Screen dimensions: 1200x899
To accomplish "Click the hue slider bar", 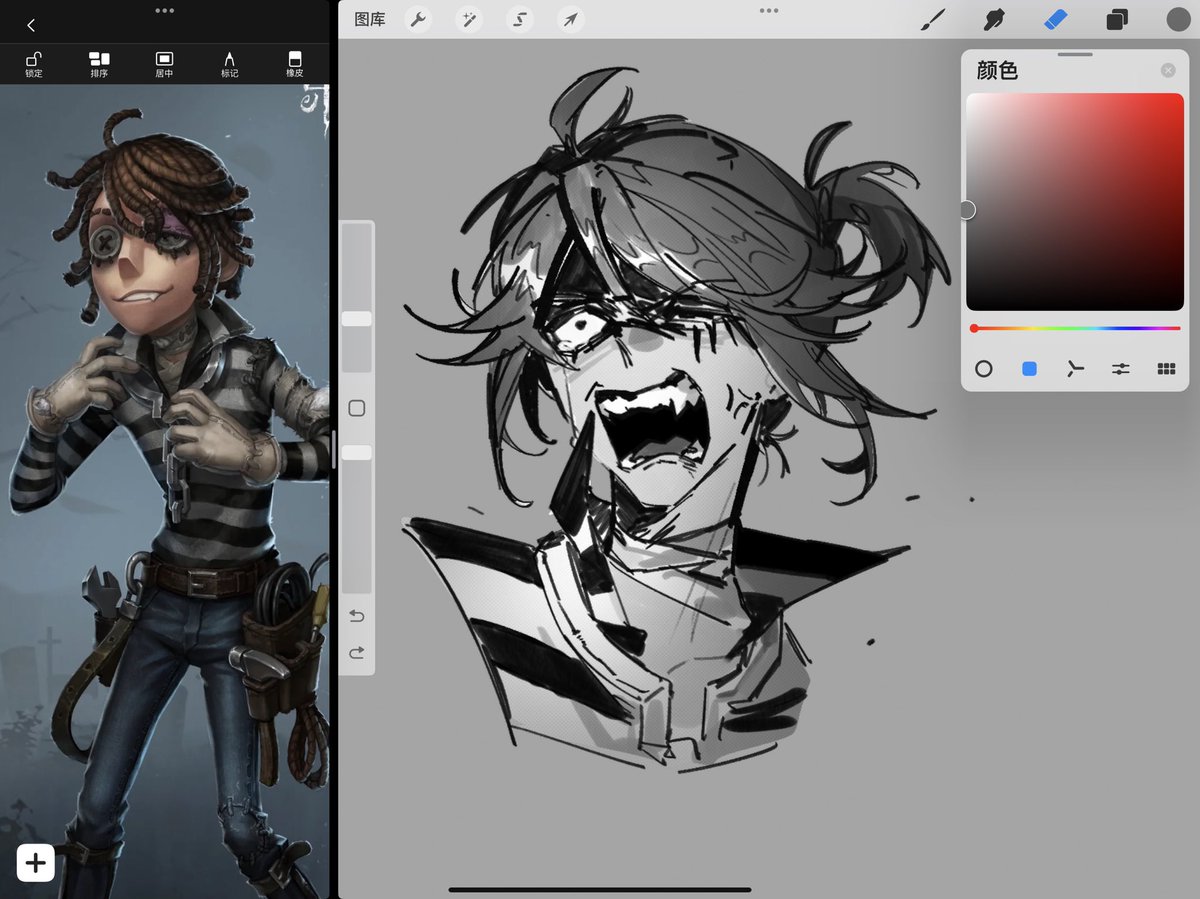I will 1075,328.
